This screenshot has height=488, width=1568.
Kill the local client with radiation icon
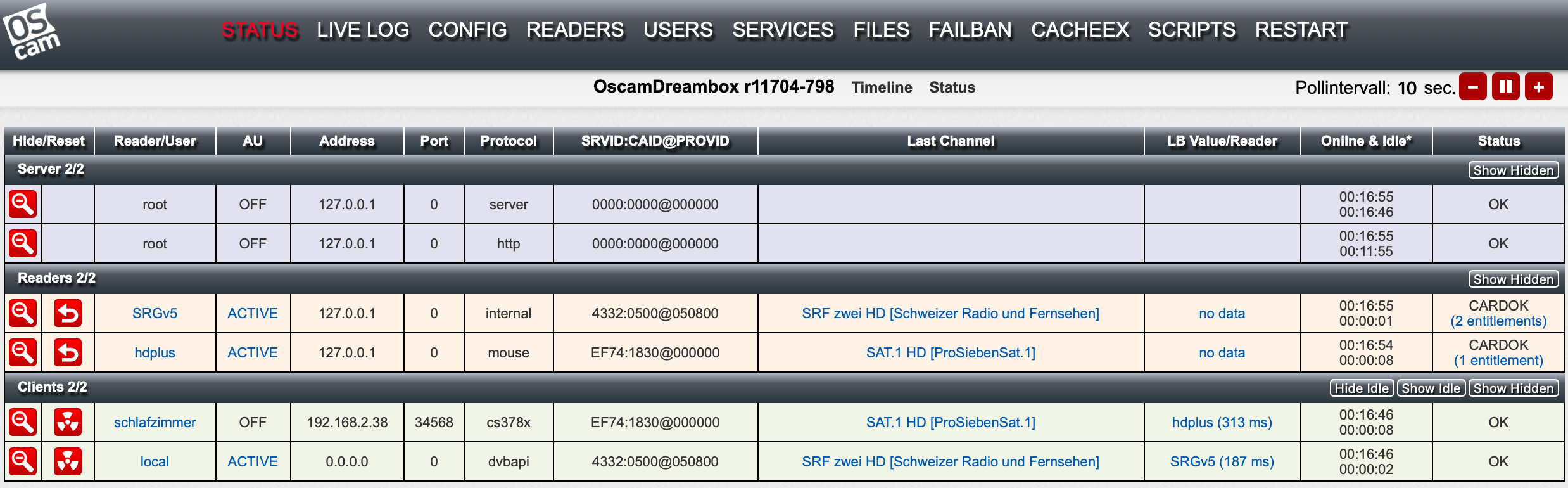click(68, 461)
